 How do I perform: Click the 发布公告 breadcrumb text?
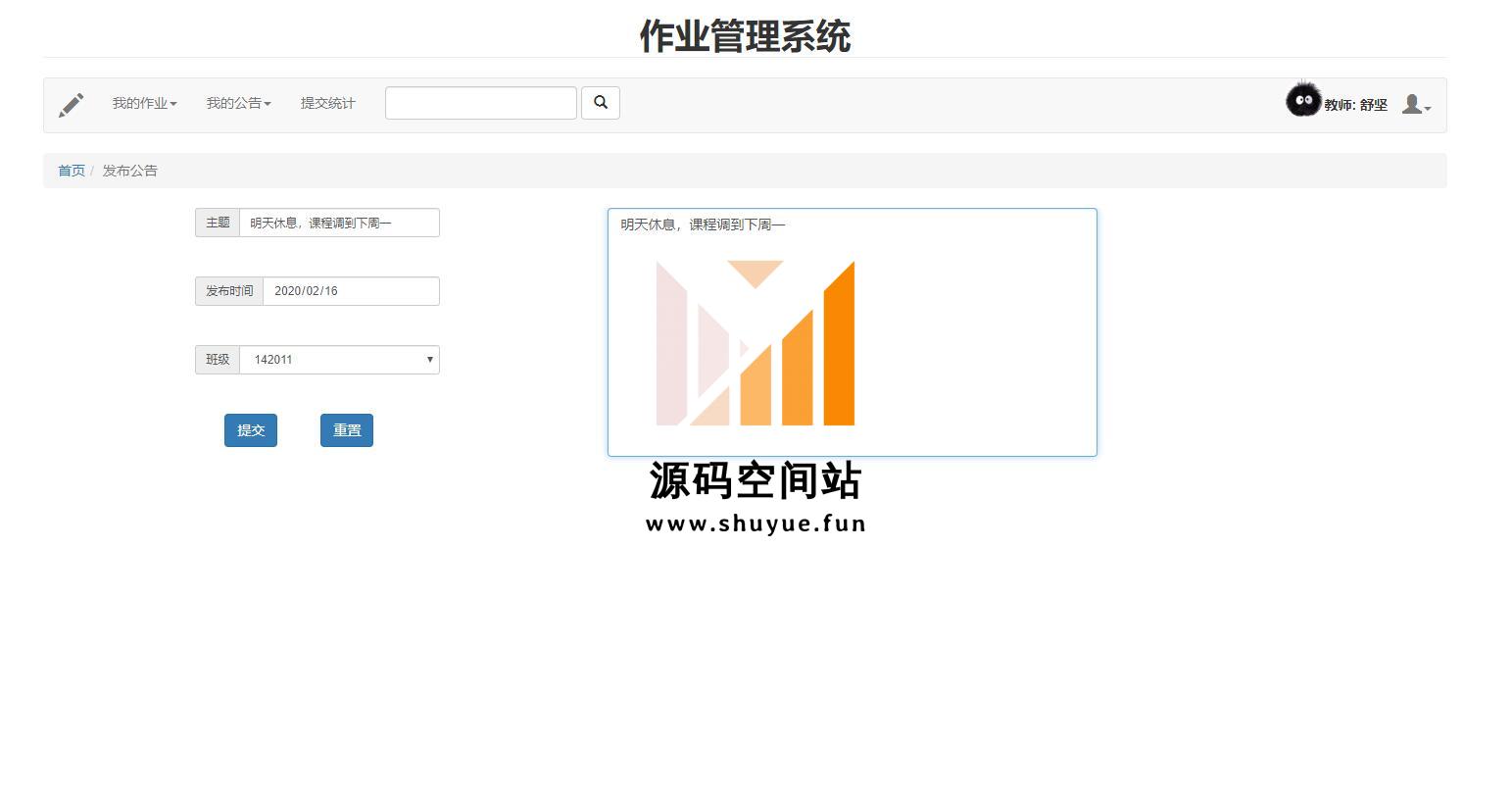(129, 171)
